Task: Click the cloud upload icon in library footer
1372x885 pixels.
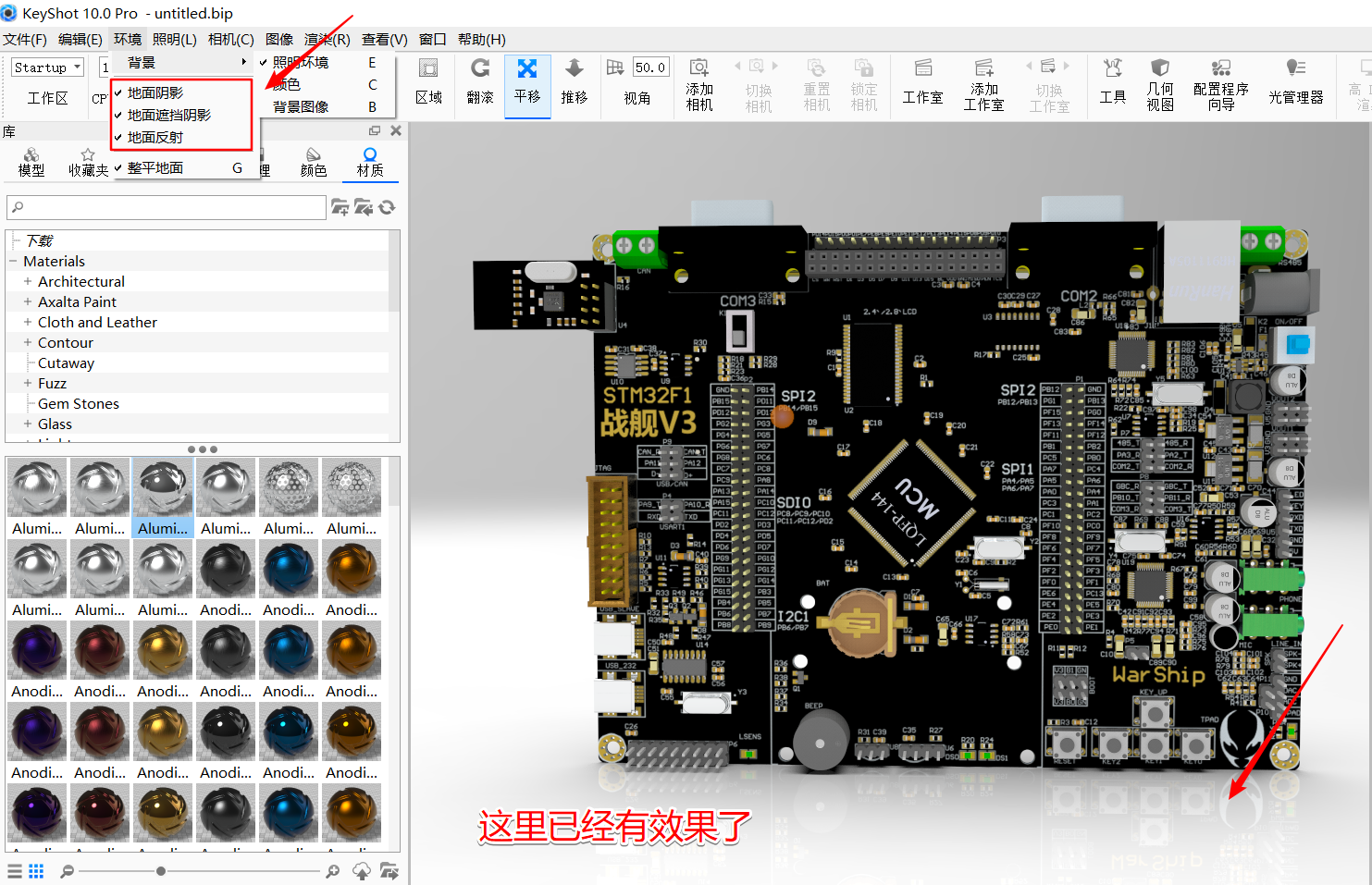Action: coord(362,871)
